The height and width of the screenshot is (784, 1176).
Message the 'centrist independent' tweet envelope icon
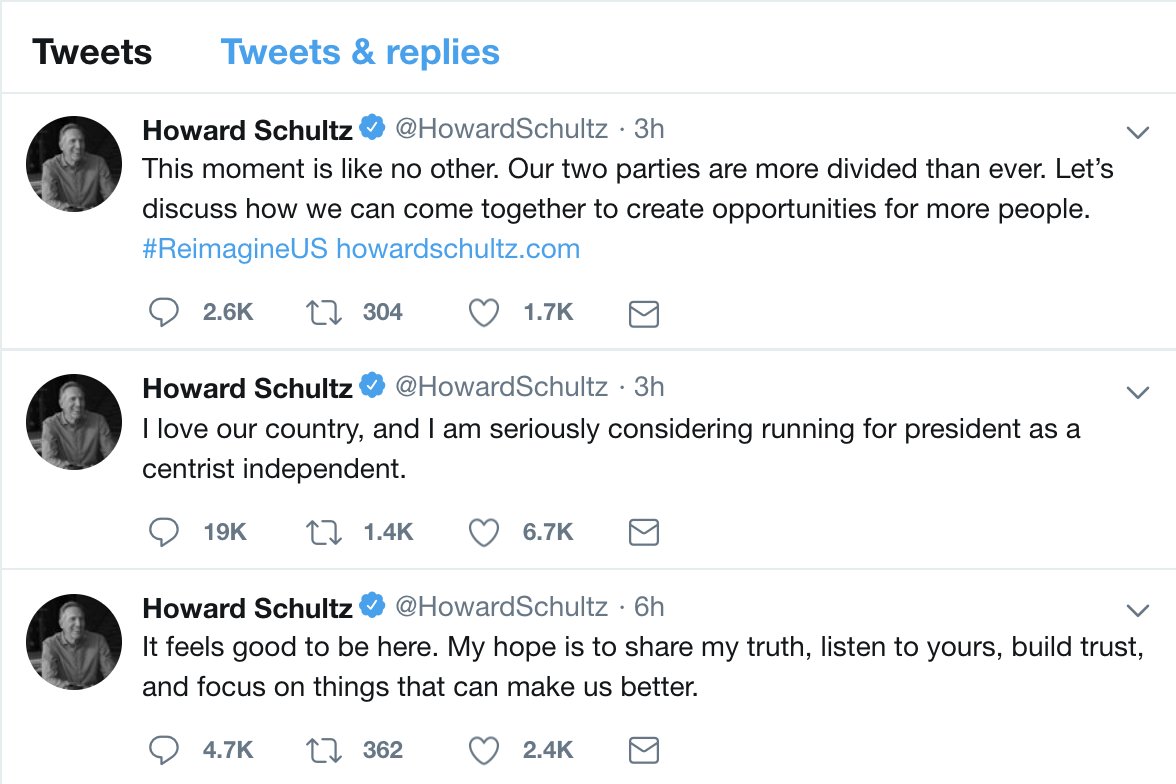click(643, 534)
